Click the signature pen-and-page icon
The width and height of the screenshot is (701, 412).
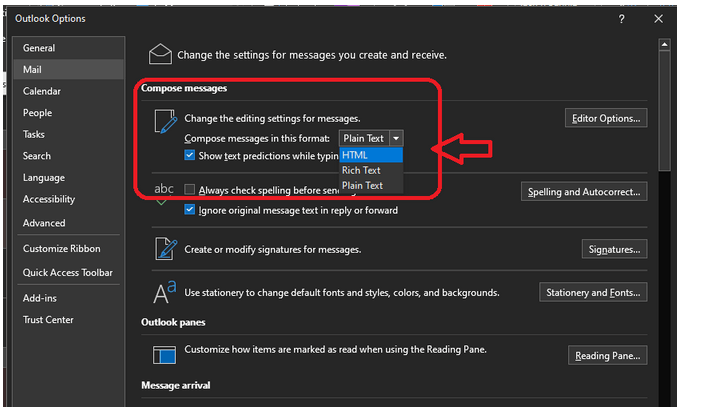(165, 248)
